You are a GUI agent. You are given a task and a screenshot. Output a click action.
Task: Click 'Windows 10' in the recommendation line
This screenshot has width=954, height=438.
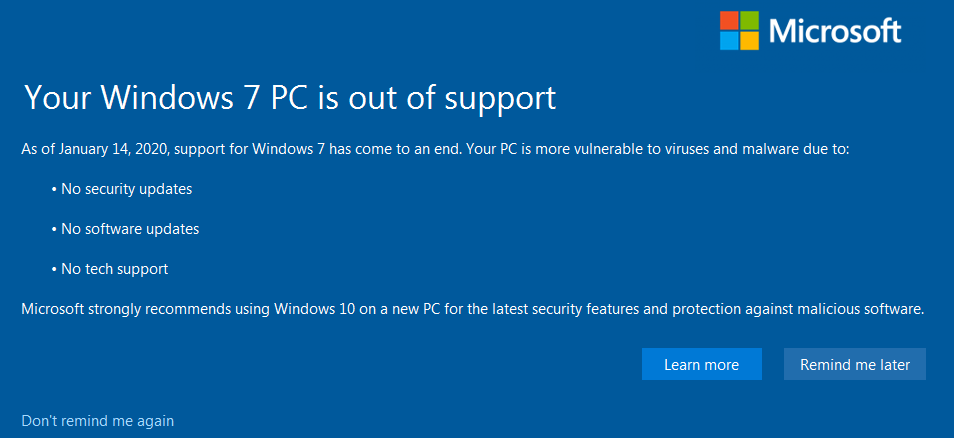[313, 309]
